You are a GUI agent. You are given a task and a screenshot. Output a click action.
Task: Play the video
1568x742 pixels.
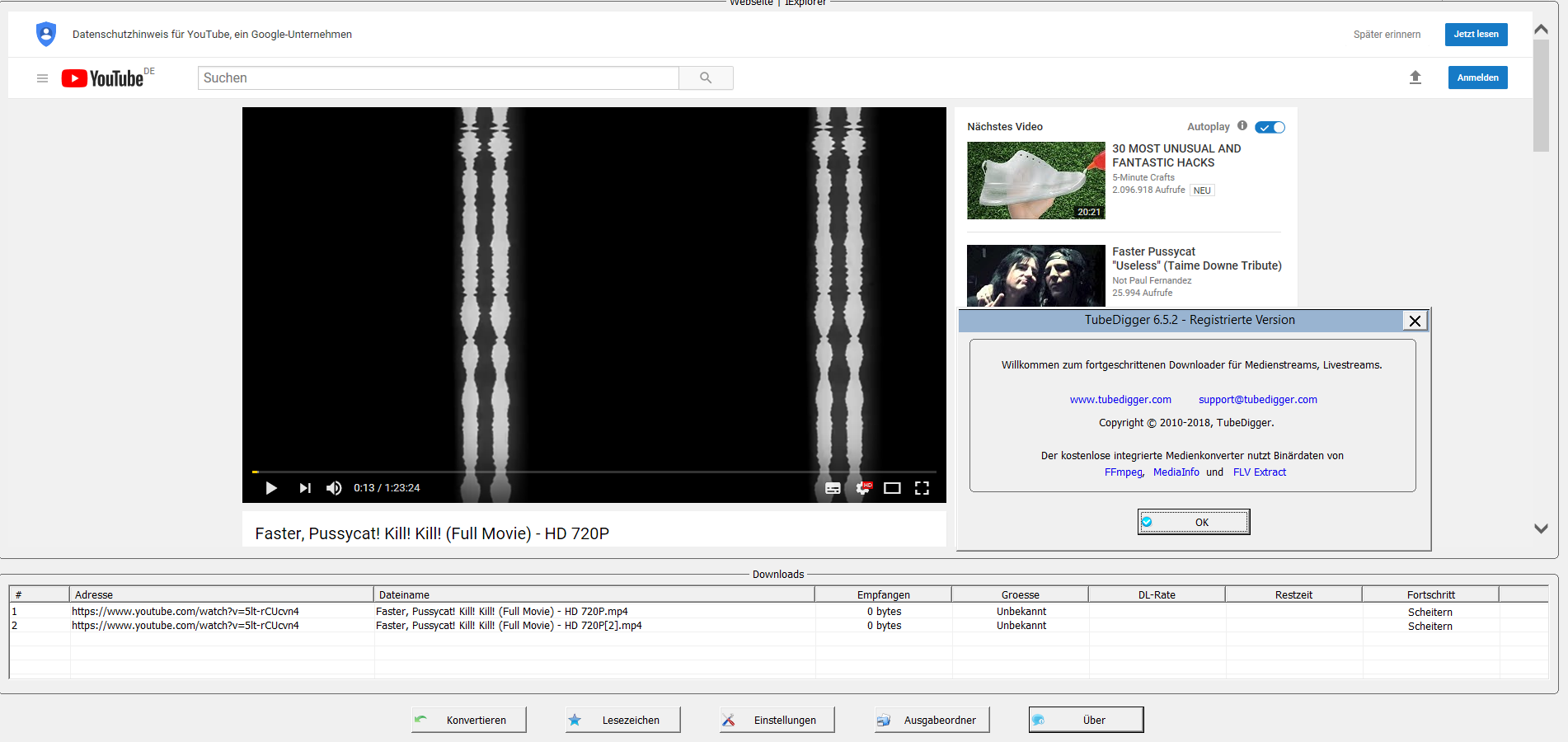(x=271, y=488)
